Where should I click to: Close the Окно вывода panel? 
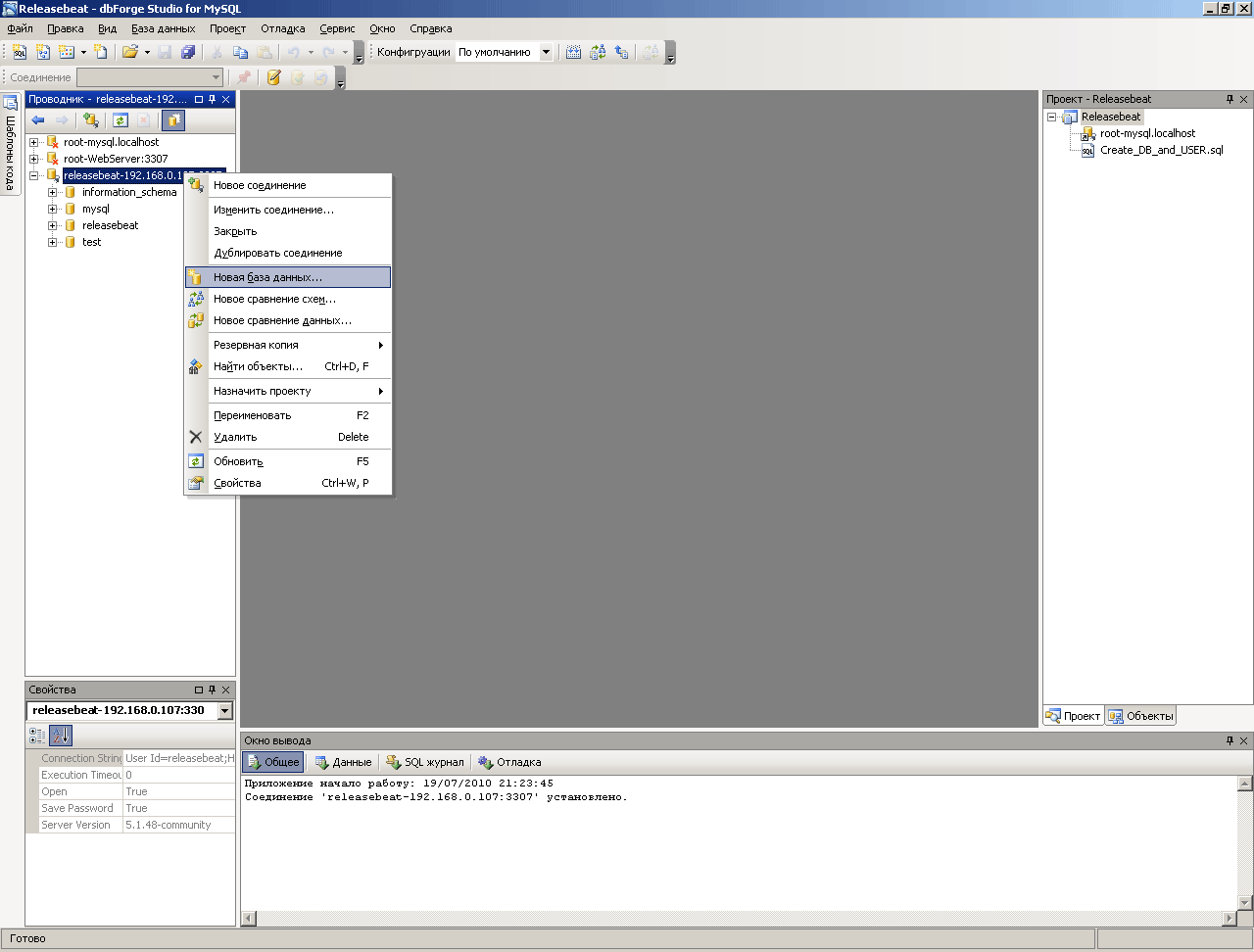click(x=1244, y=740)
